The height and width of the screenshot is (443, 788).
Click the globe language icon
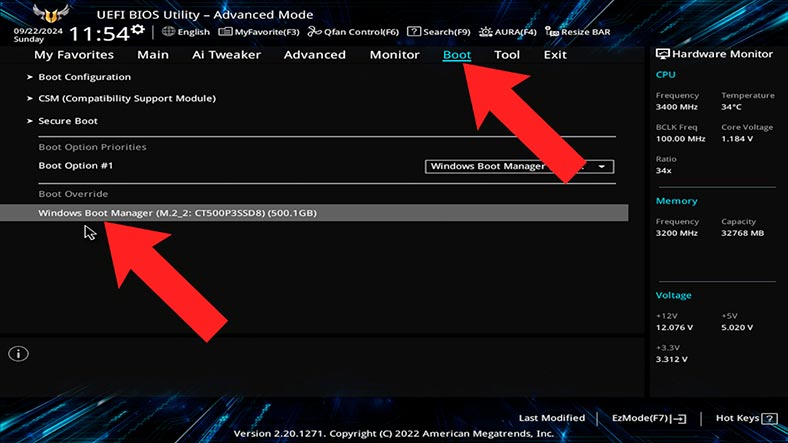pyautogui.click(x=168, y=32)
